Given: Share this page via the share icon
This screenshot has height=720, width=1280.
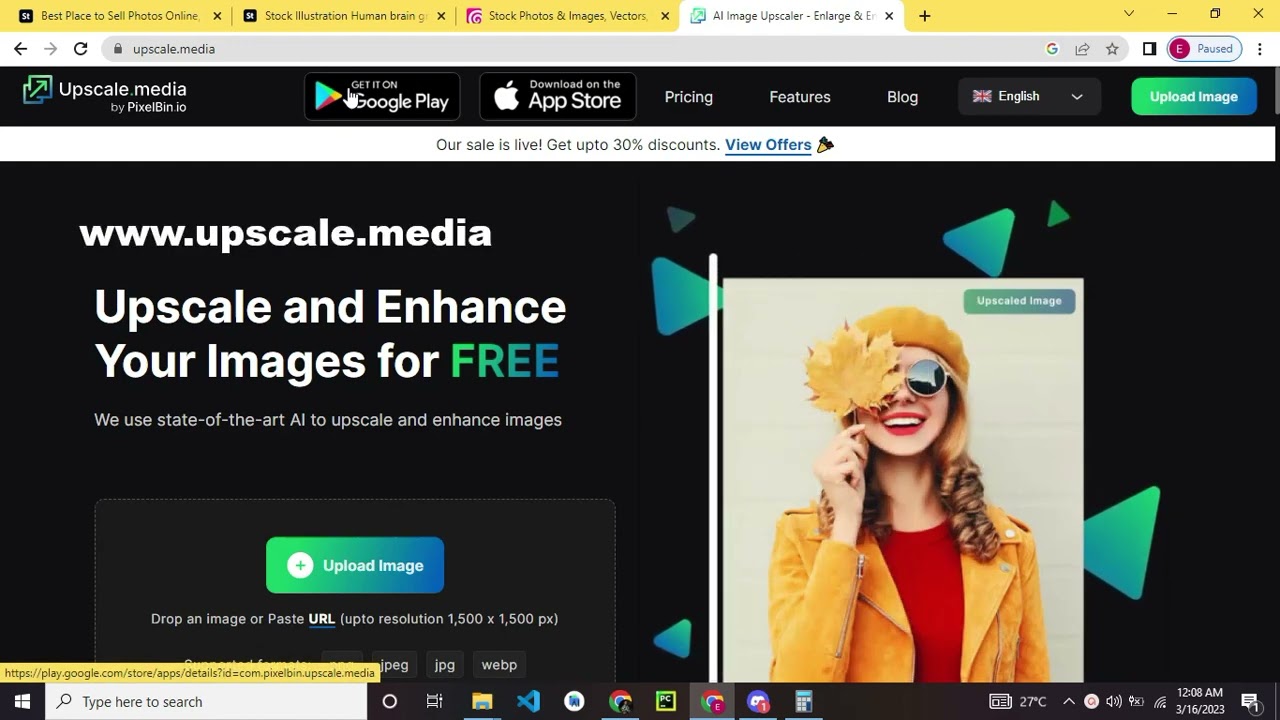Looking at the screenshot, I should click(x=1082, y=49).
